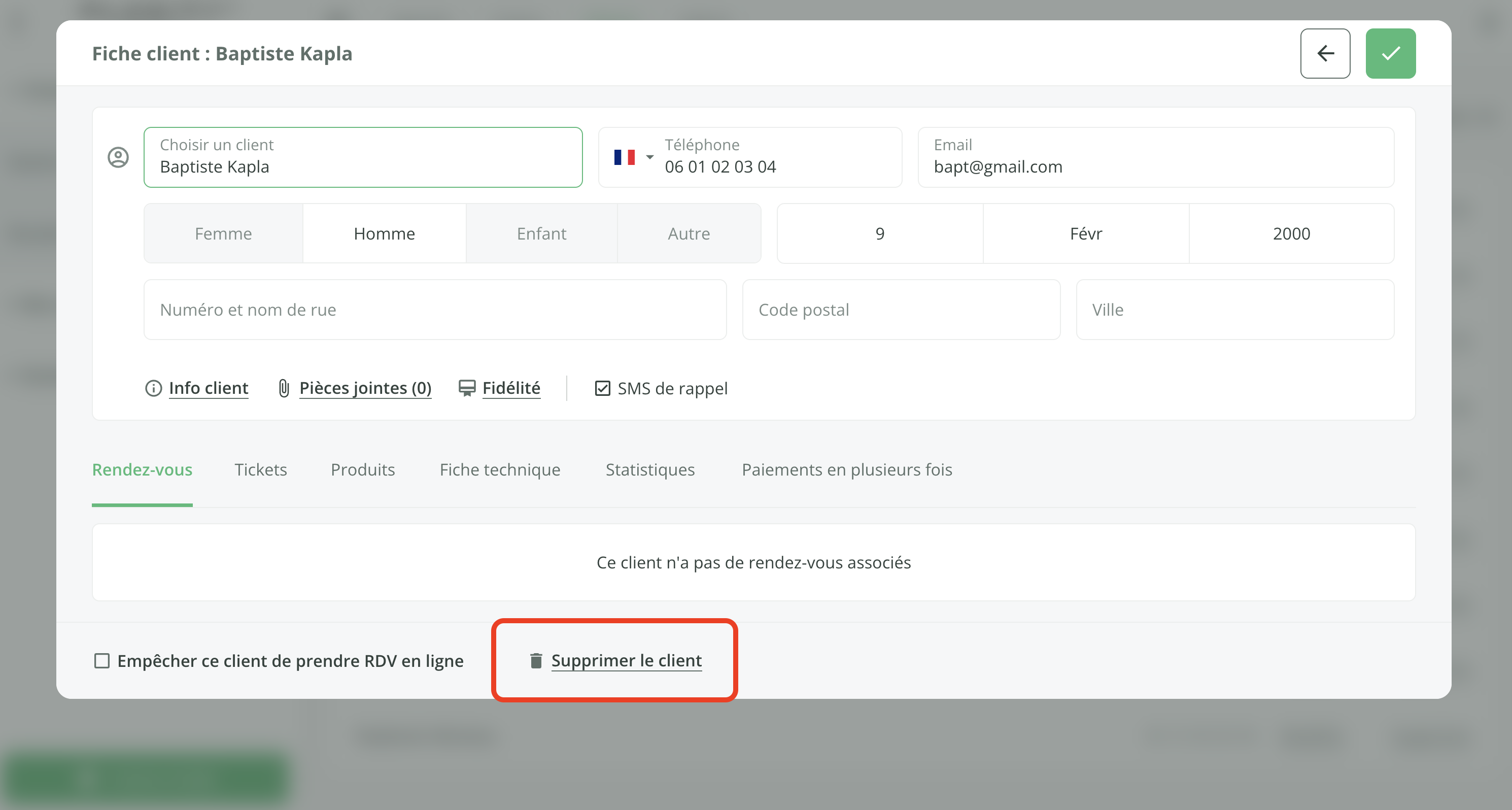The height and width of the screenshot is (810, 1512).
Task: Open the birth day selector showing 9
Action: (x=879, y=233)
